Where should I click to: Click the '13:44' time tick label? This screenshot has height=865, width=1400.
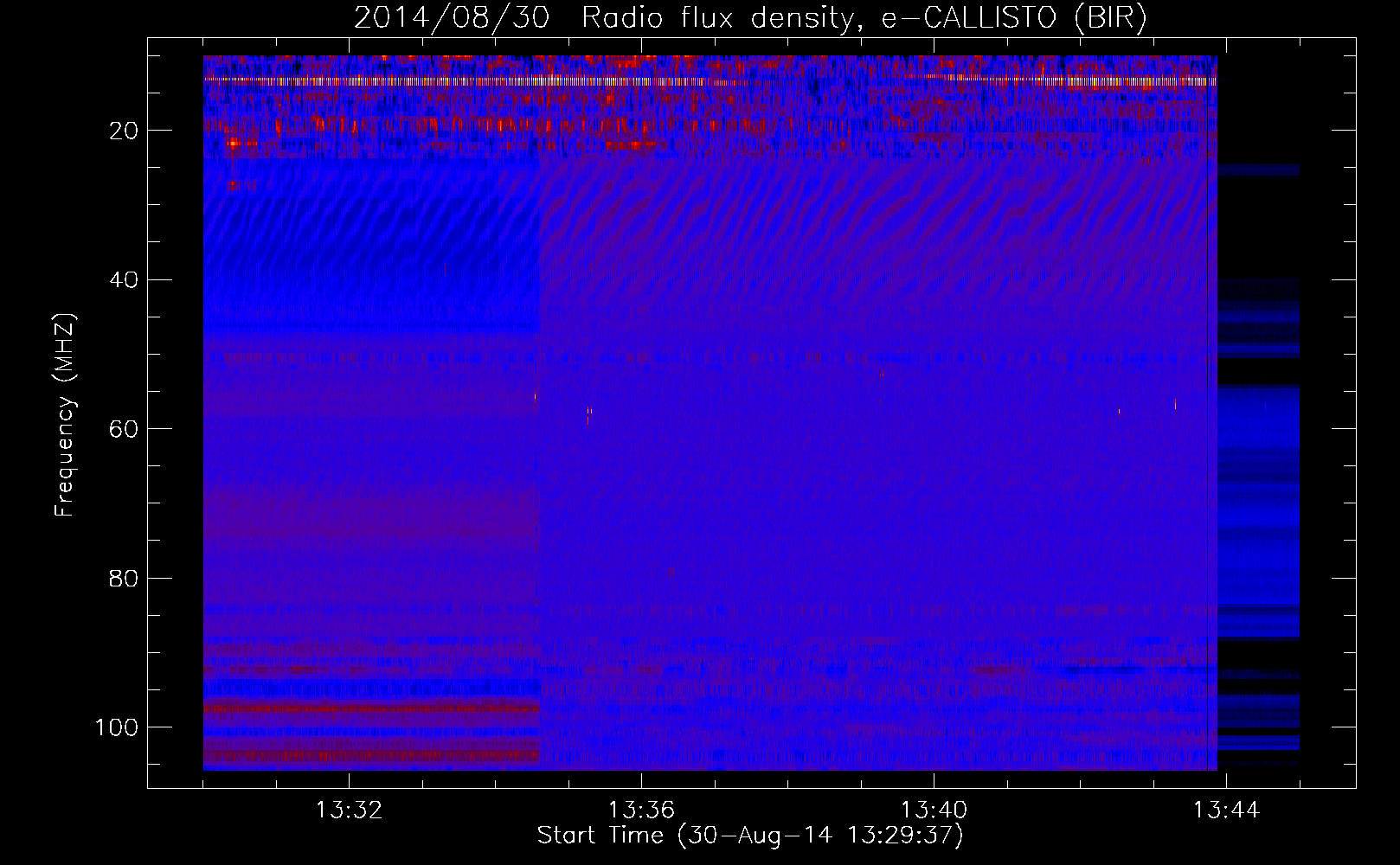(1226, 811)
